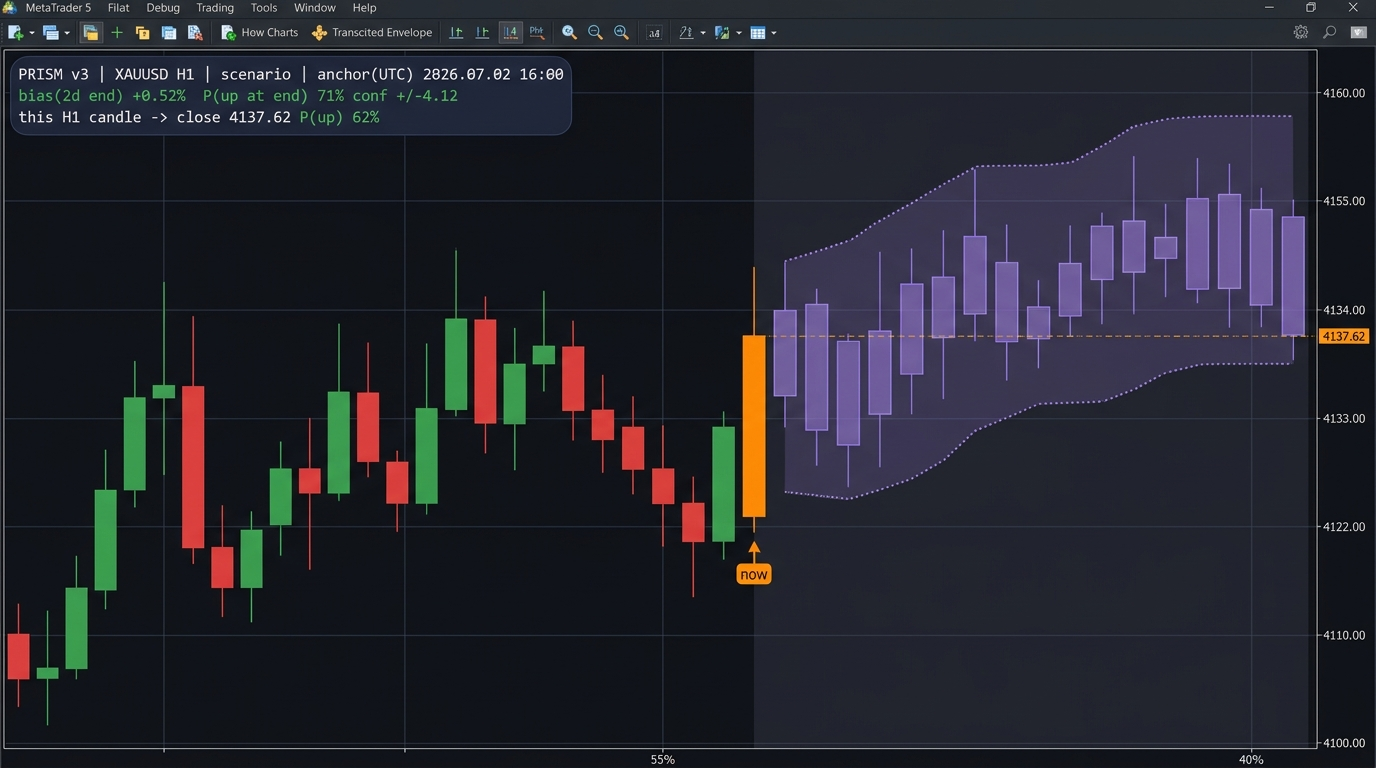Open the Trading menu
Screen dimensions: 1376x768
[x=215, y=8]
